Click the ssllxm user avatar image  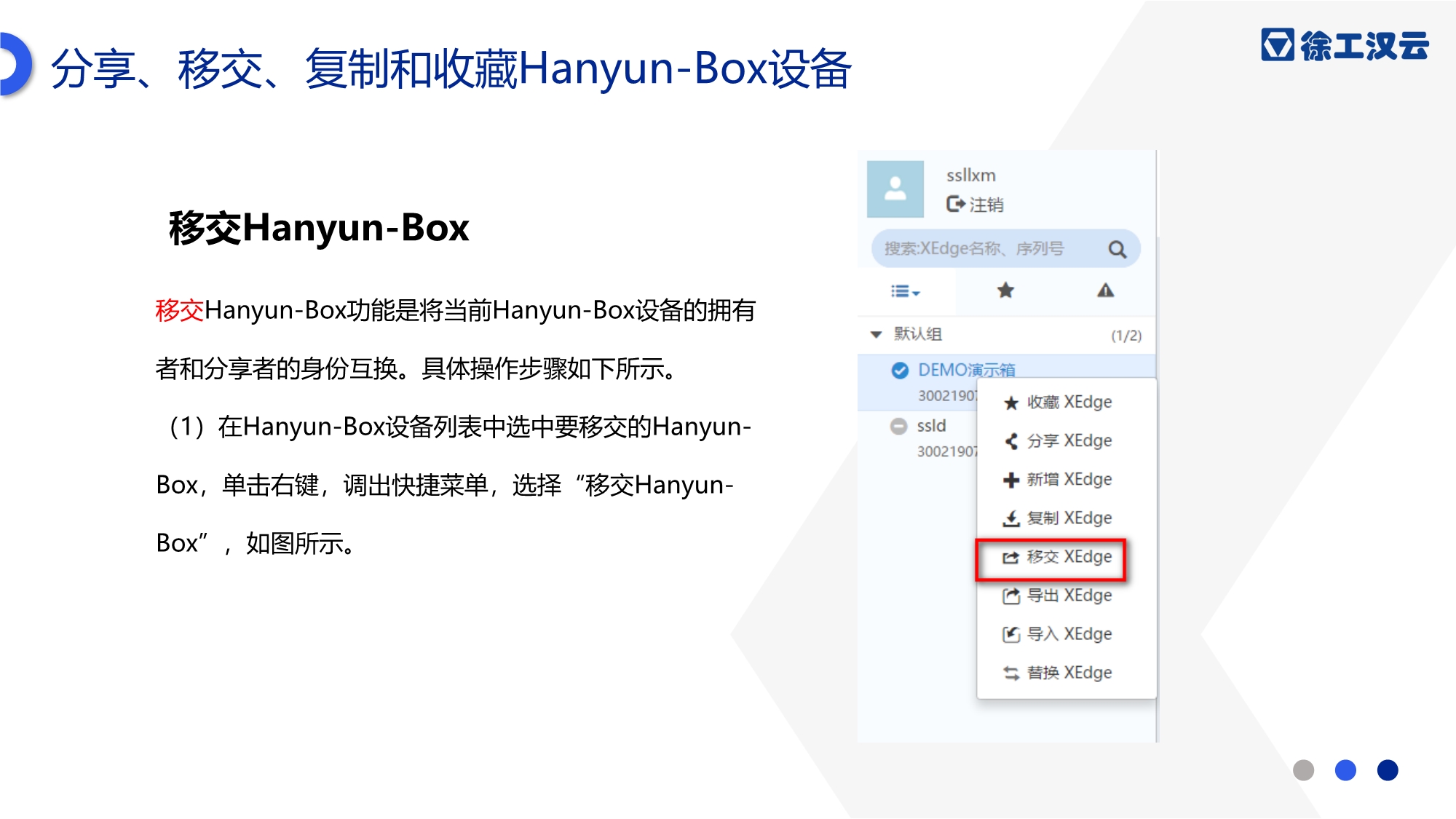895,189
